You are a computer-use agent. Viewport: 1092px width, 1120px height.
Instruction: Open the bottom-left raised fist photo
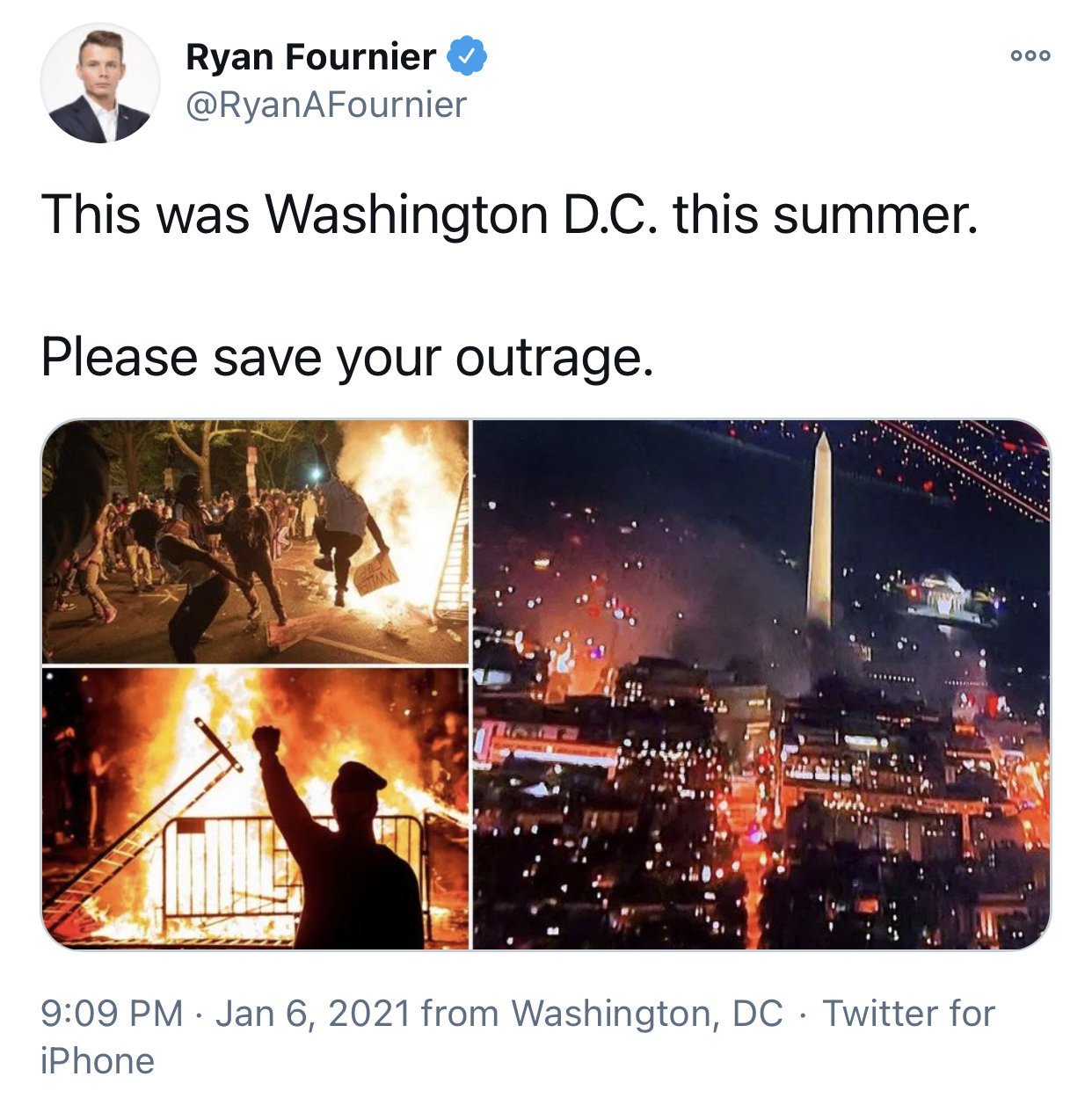click(255, 809)
